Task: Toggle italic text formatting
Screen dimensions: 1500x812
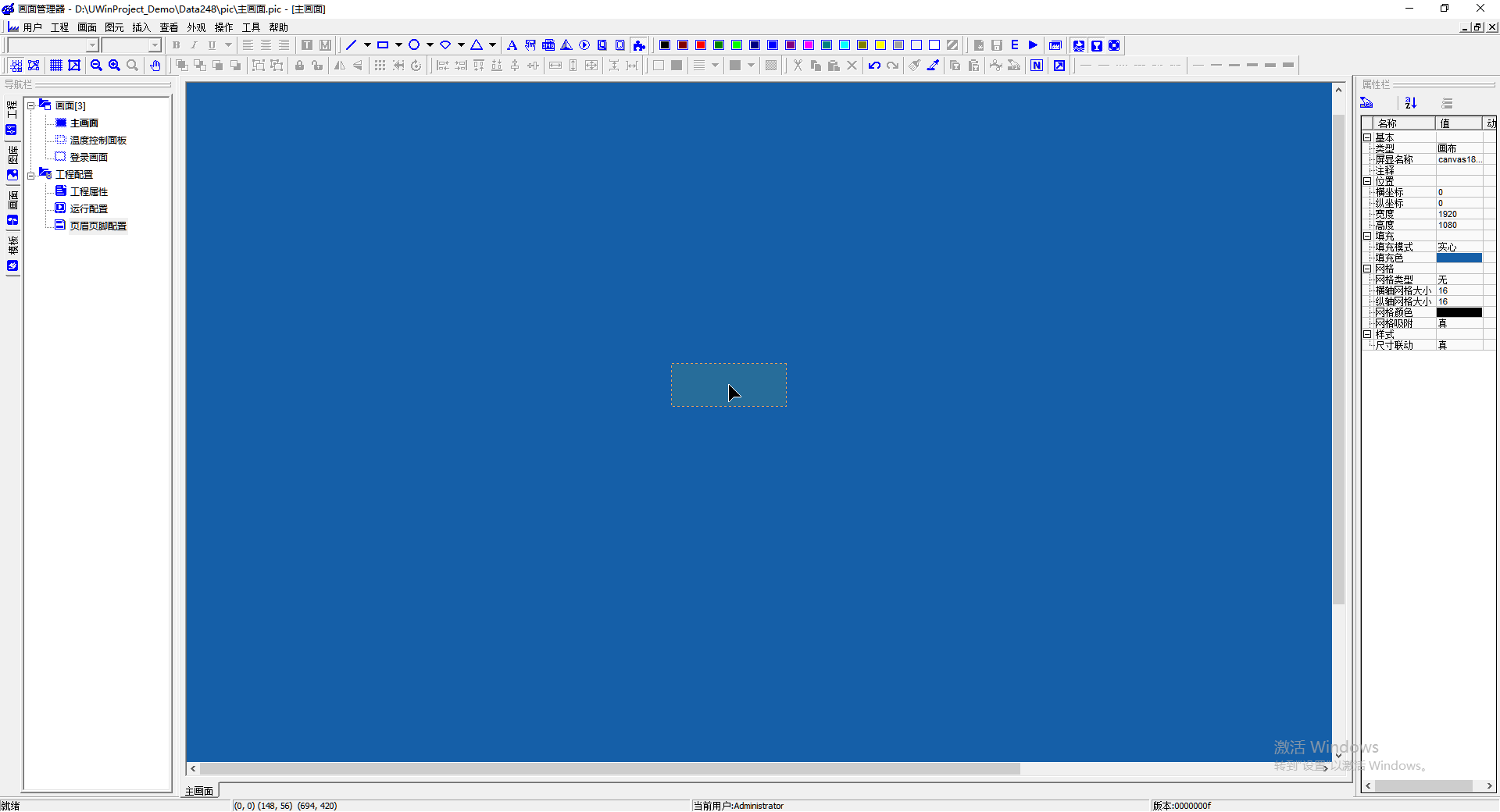Action: [x=194, y=45]
